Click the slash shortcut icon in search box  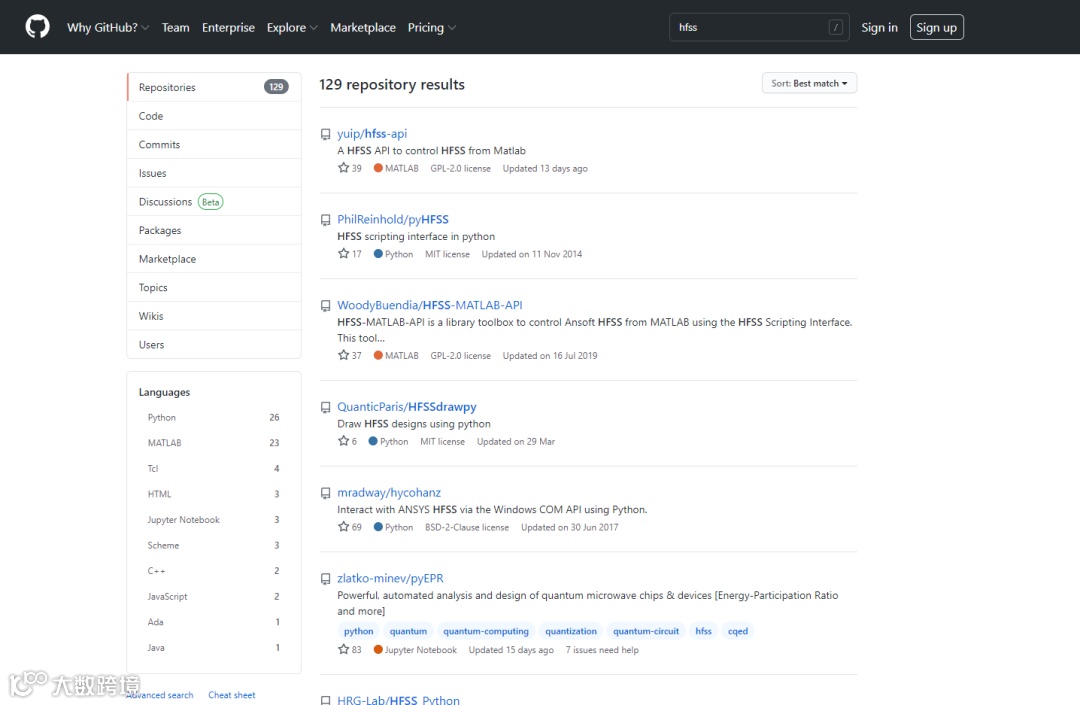835,28
